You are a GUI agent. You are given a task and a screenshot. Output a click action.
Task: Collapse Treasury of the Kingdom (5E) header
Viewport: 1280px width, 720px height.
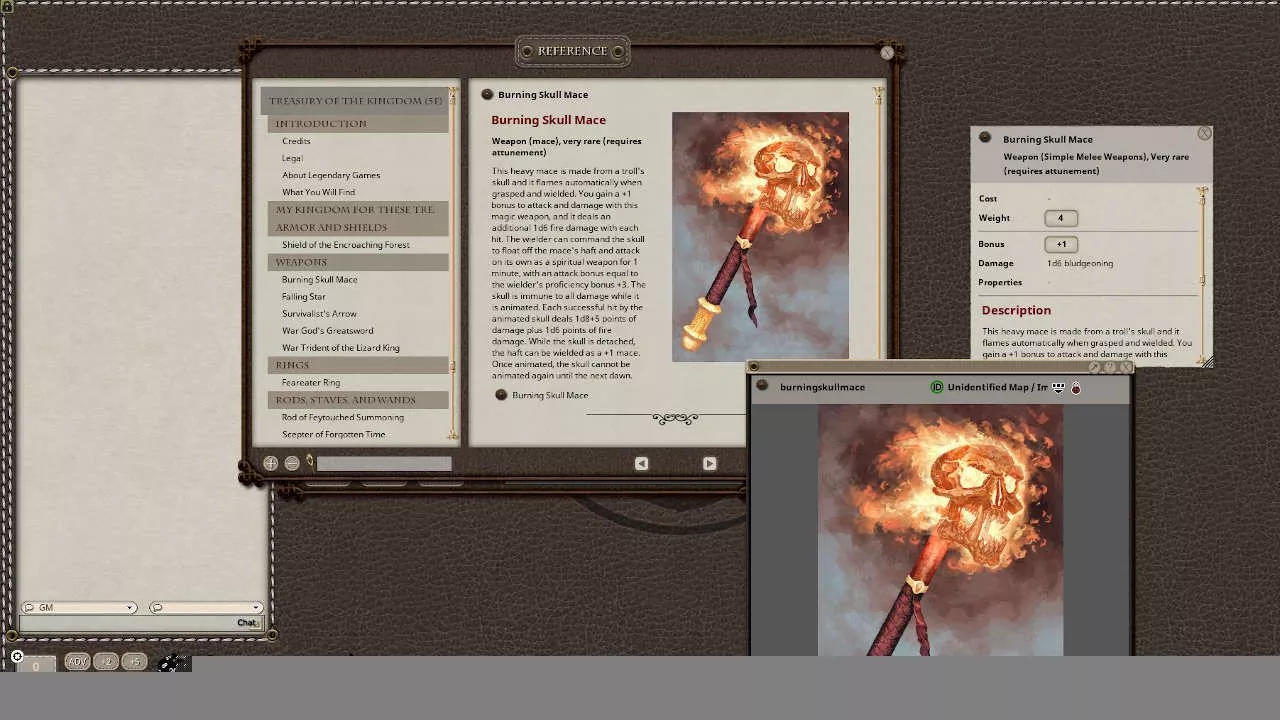click(355, 101)
